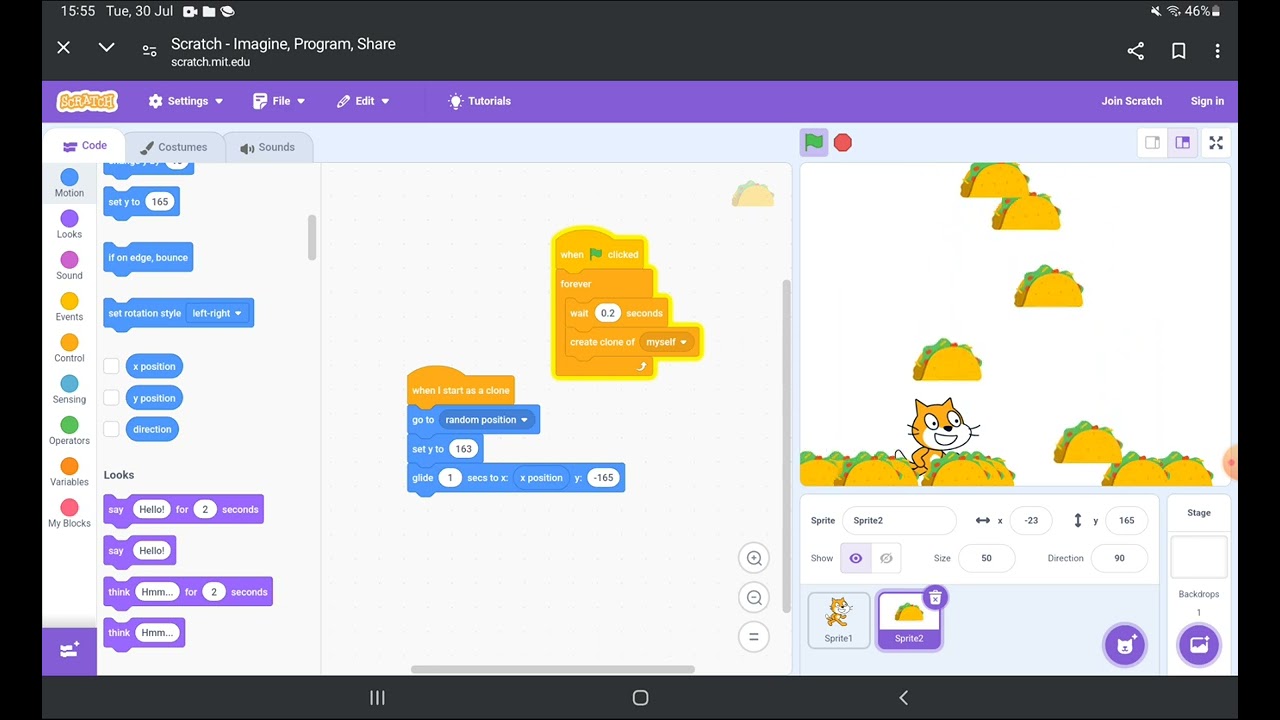Click the green flag to run project
Viewport: 1280px width, 720px height.
(814, 143)
